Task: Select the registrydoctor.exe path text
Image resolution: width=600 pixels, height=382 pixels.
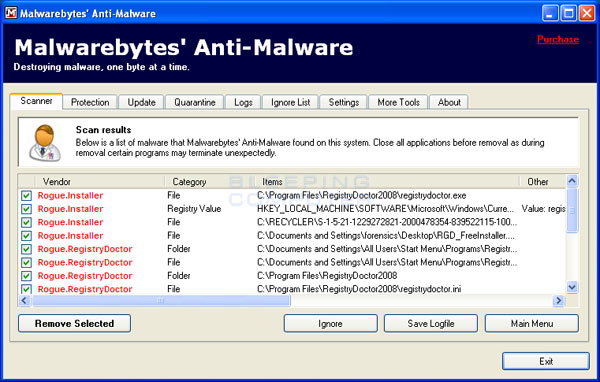Action: (362, 196)
